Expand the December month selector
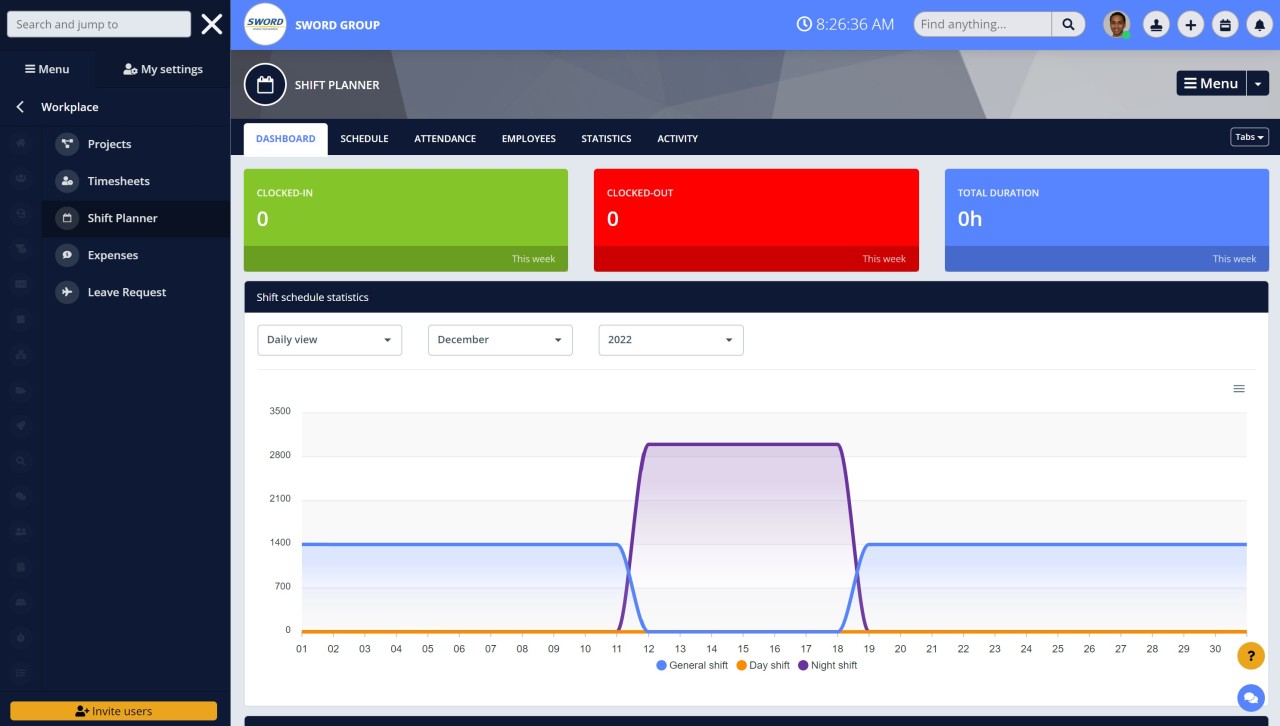 [500, 340]
